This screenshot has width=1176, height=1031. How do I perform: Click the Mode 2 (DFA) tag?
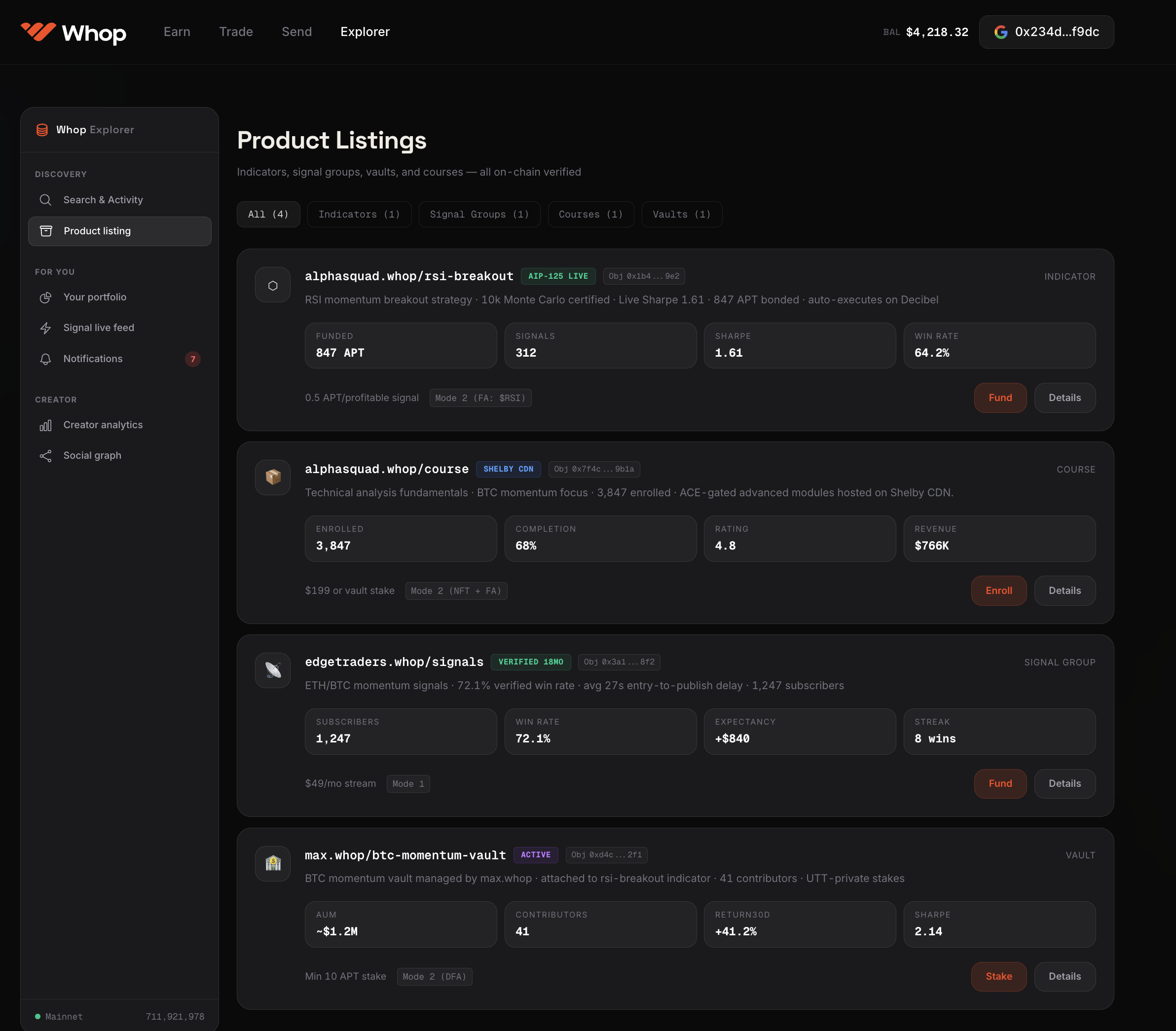435,977
